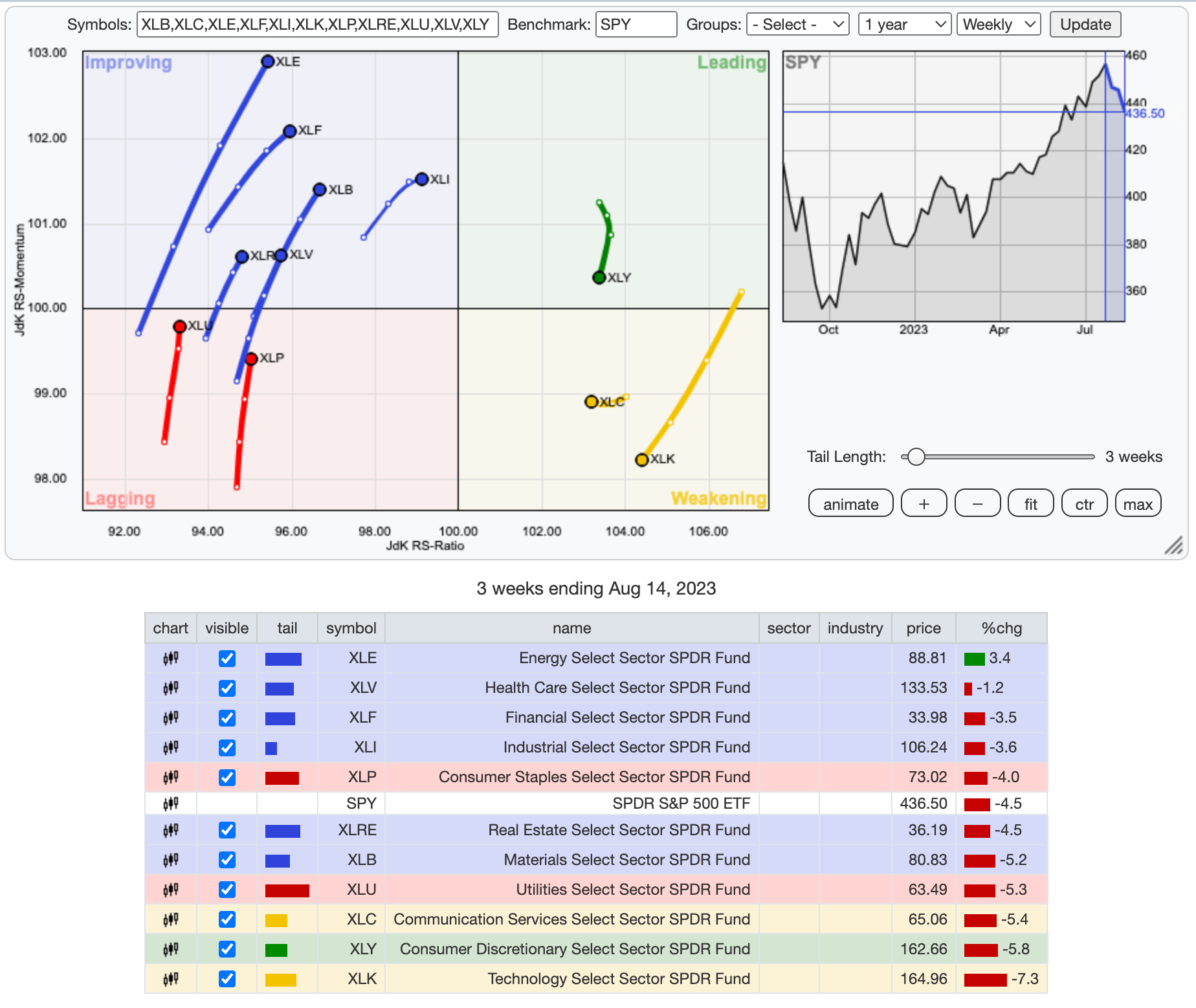Open the 1 year period dropdown
The image size is (1196, 1008).
click(x=905, y=25)
